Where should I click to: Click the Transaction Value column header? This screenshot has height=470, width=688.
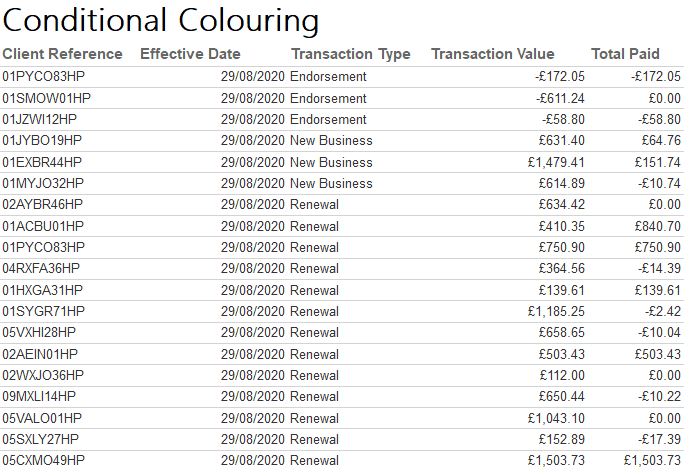click(492, 54)
